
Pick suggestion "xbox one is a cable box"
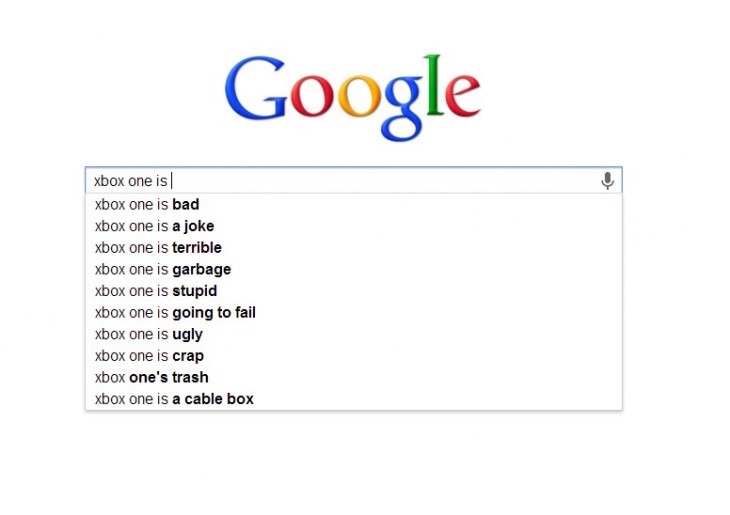174,399
